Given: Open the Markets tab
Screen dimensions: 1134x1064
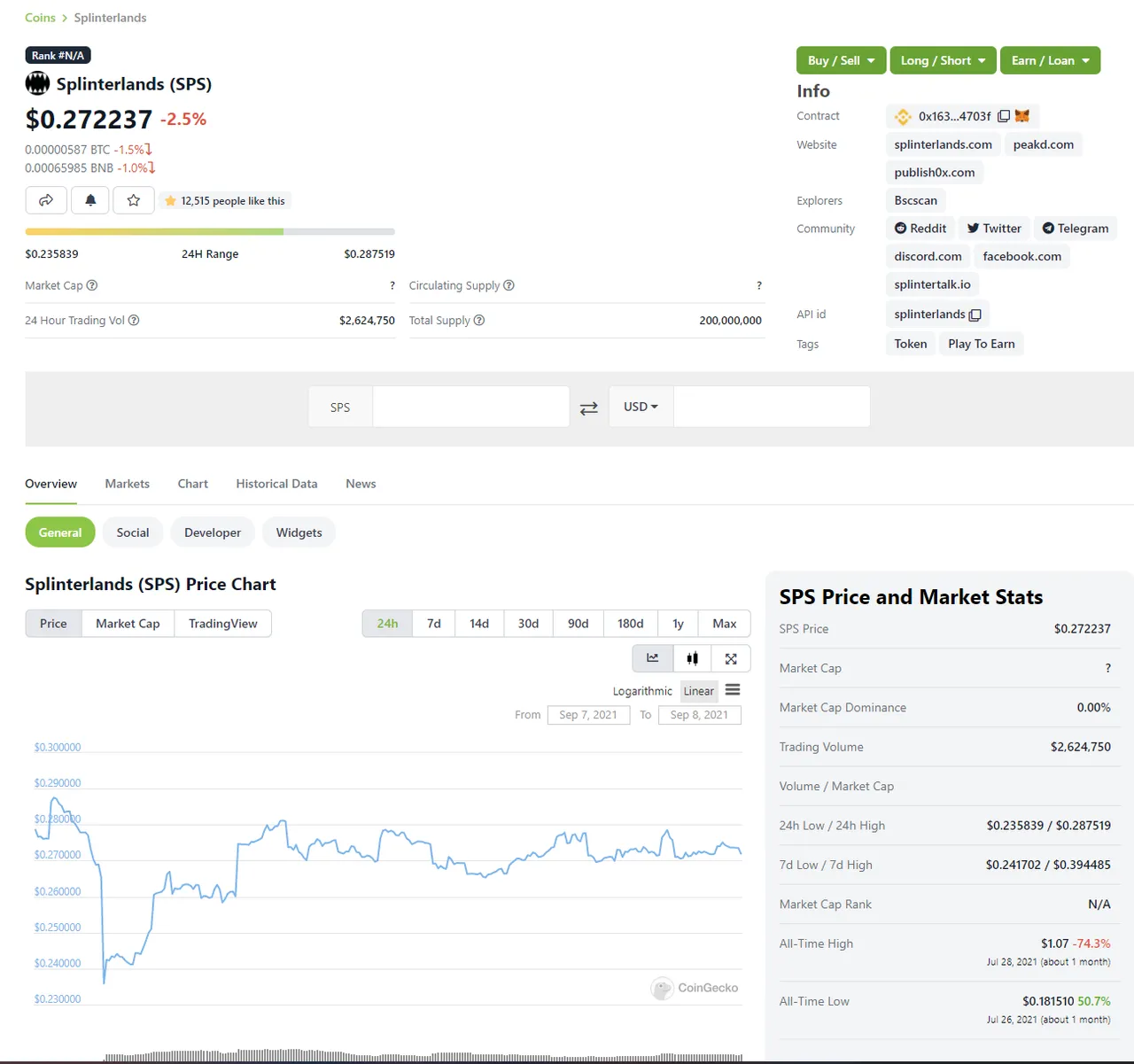Looking at the screenshot, I should 128,484.
